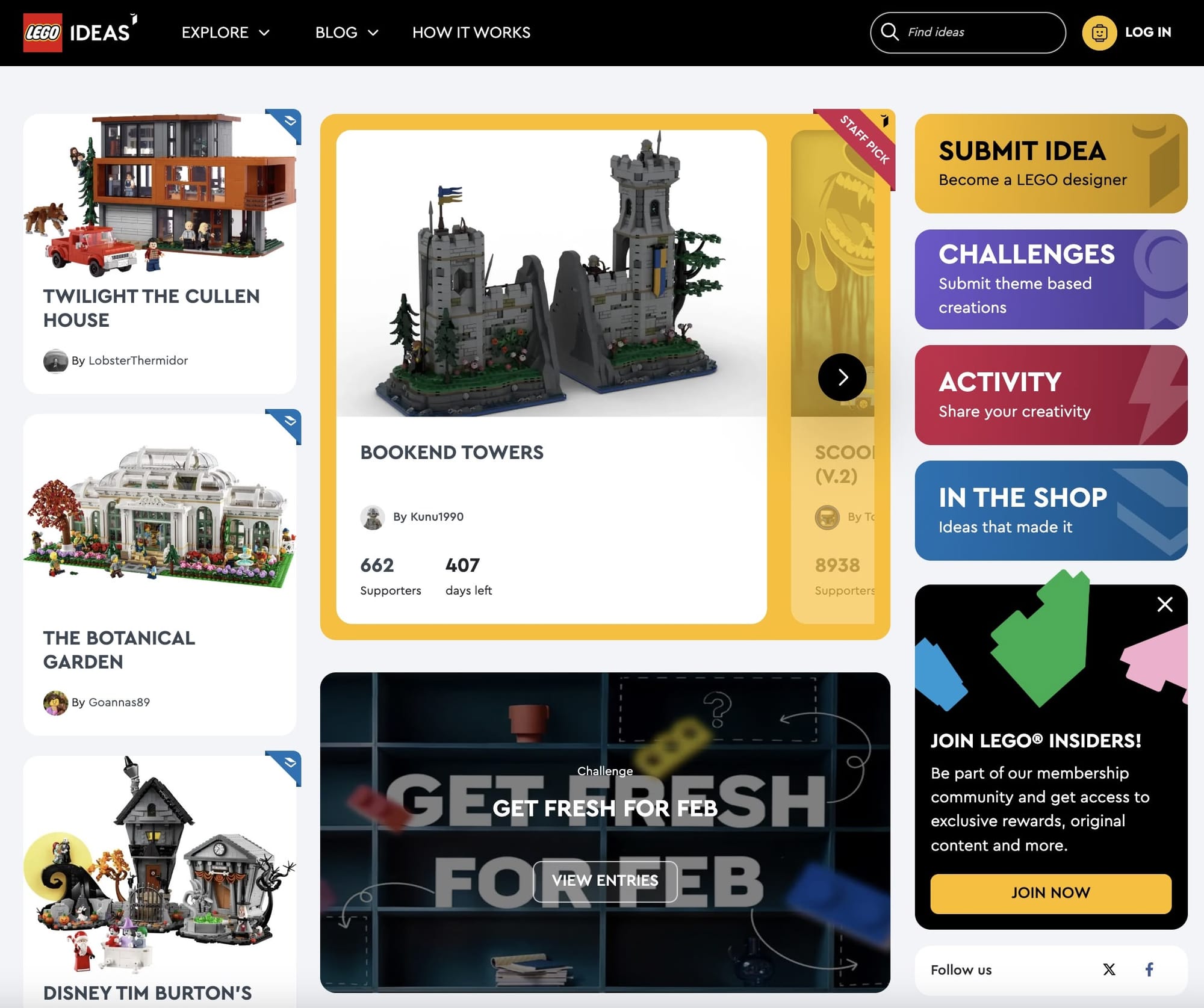This screenshot has width=1204, height=1008.
Task: Open the How It Works page
Action: [471, 32]
